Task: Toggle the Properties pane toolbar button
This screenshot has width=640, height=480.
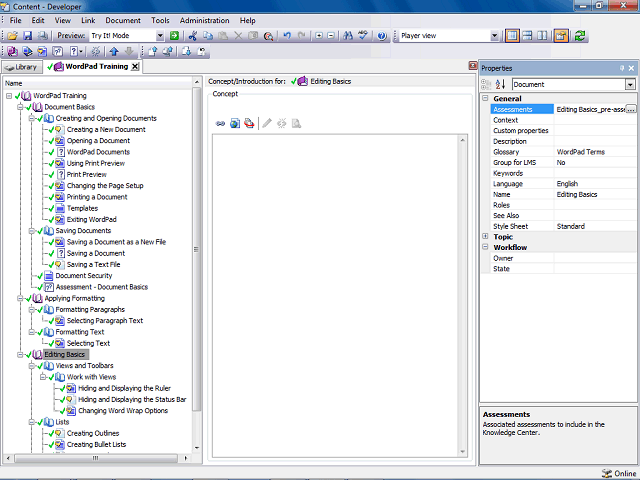Action: pos(561,36)
